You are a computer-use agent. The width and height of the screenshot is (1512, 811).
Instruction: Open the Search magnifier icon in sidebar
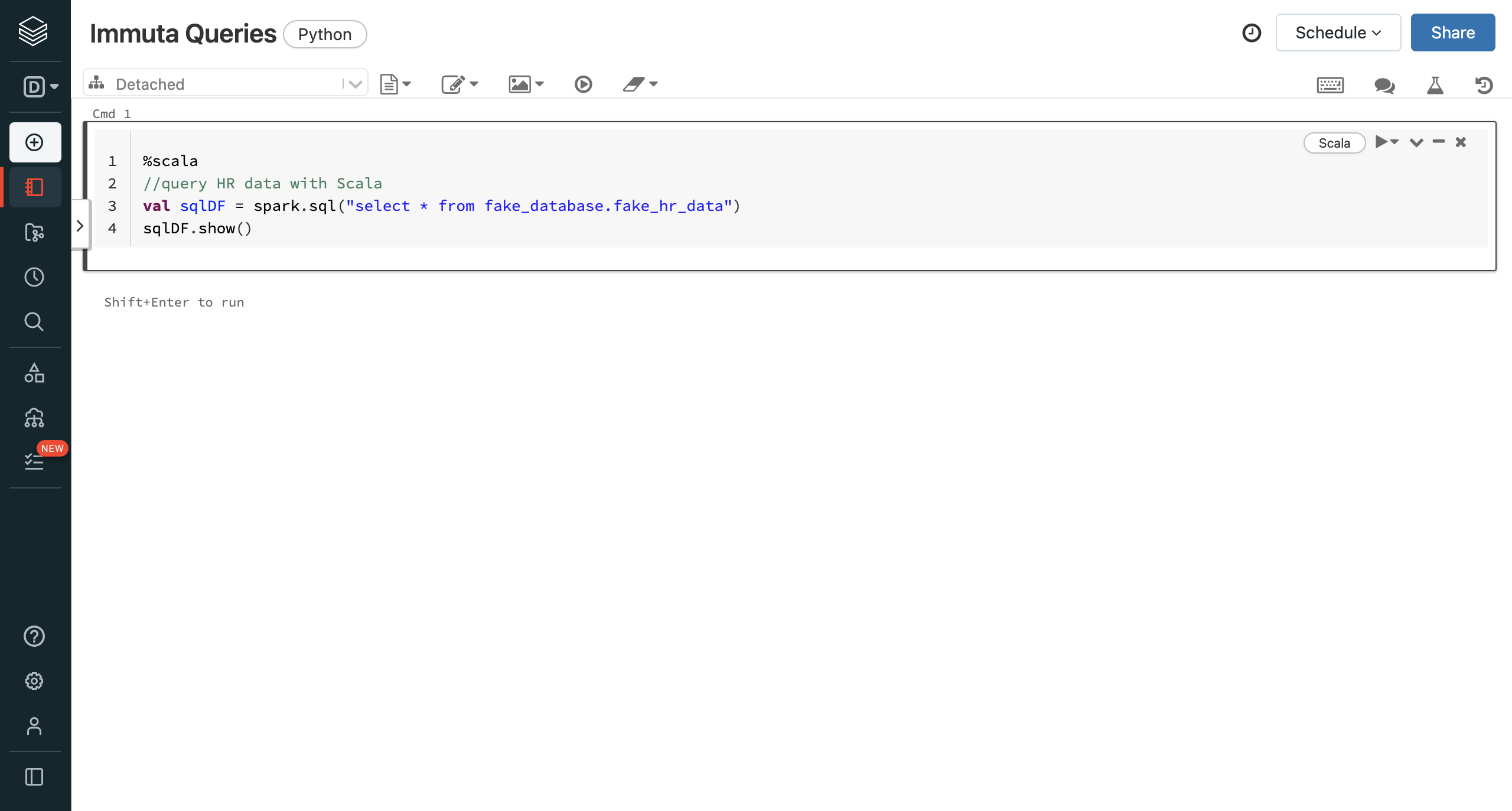(34, 322)
